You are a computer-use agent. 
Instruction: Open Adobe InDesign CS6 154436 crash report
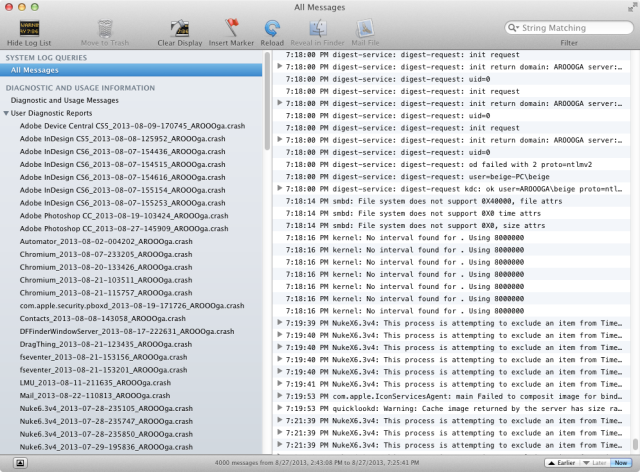pos(122,151)
